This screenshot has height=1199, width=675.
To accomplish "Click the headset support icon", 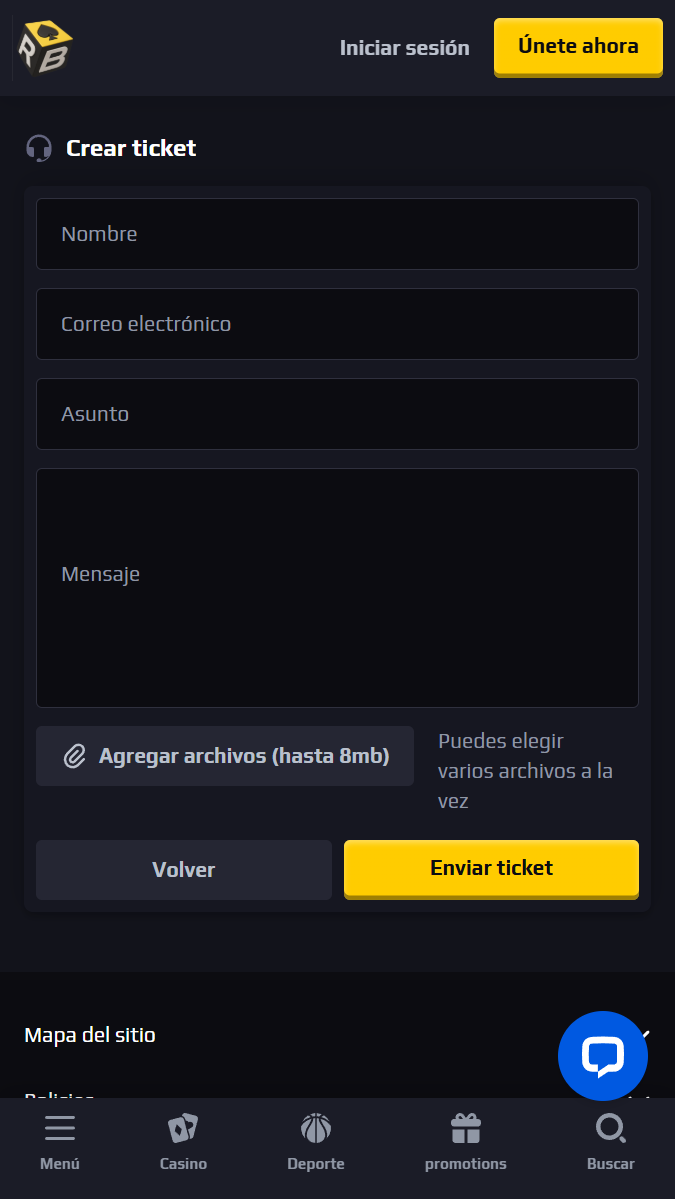I will [39, 149].
